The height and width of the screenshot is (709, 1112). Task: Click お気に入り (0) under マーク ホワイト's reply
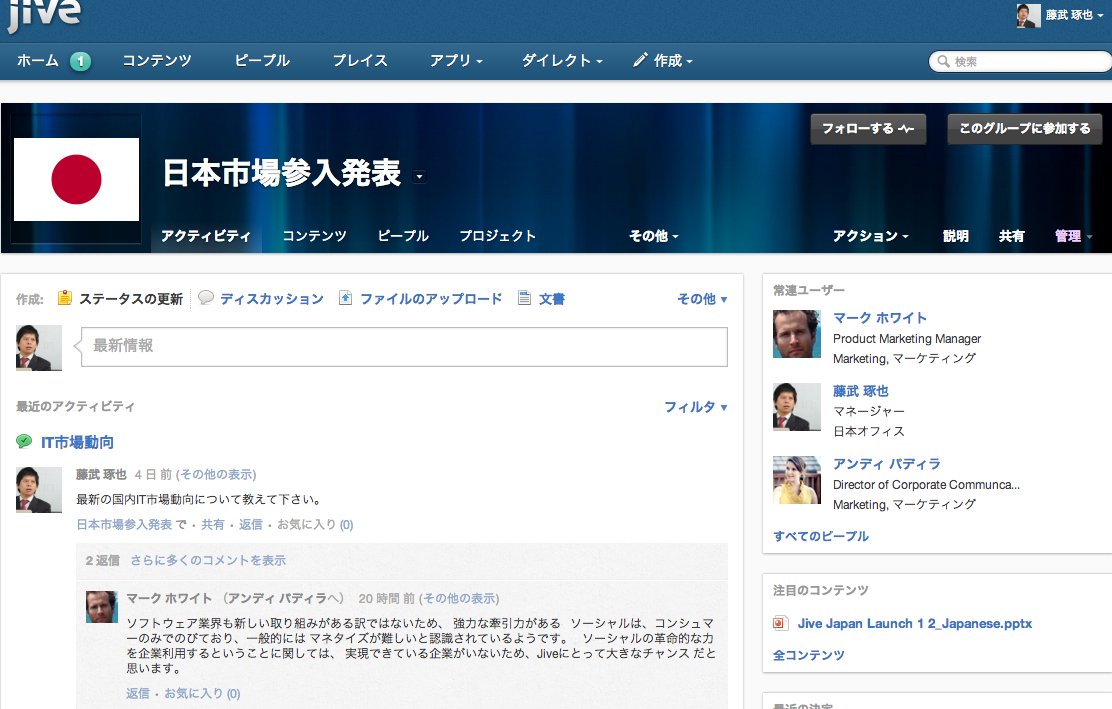coord(202,693)
